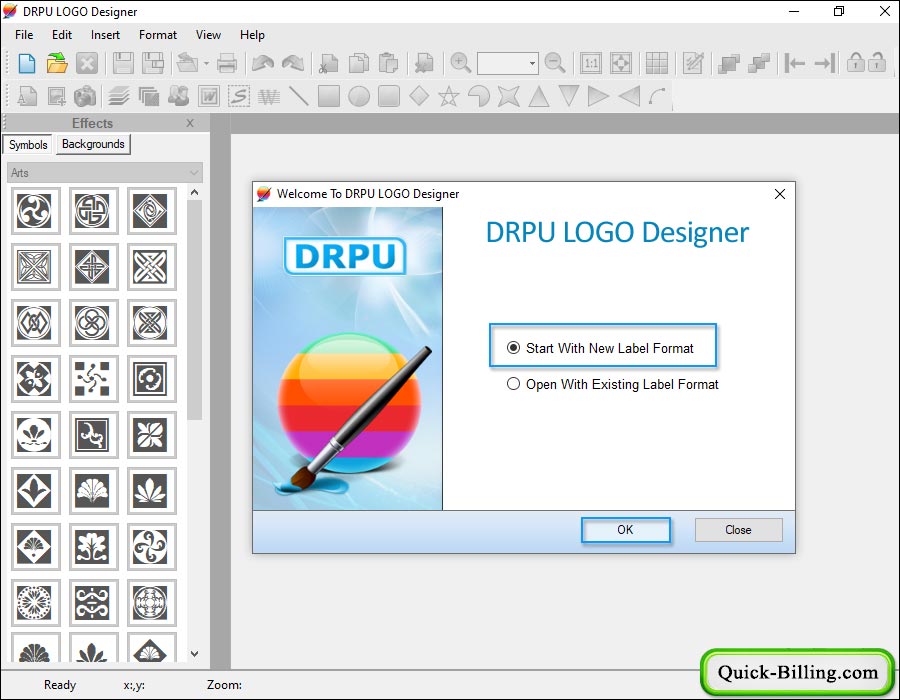Viewport: 900px width, 700px height.
Task: Click OK in the welcome dialog
Action: [x=625, y=530]
